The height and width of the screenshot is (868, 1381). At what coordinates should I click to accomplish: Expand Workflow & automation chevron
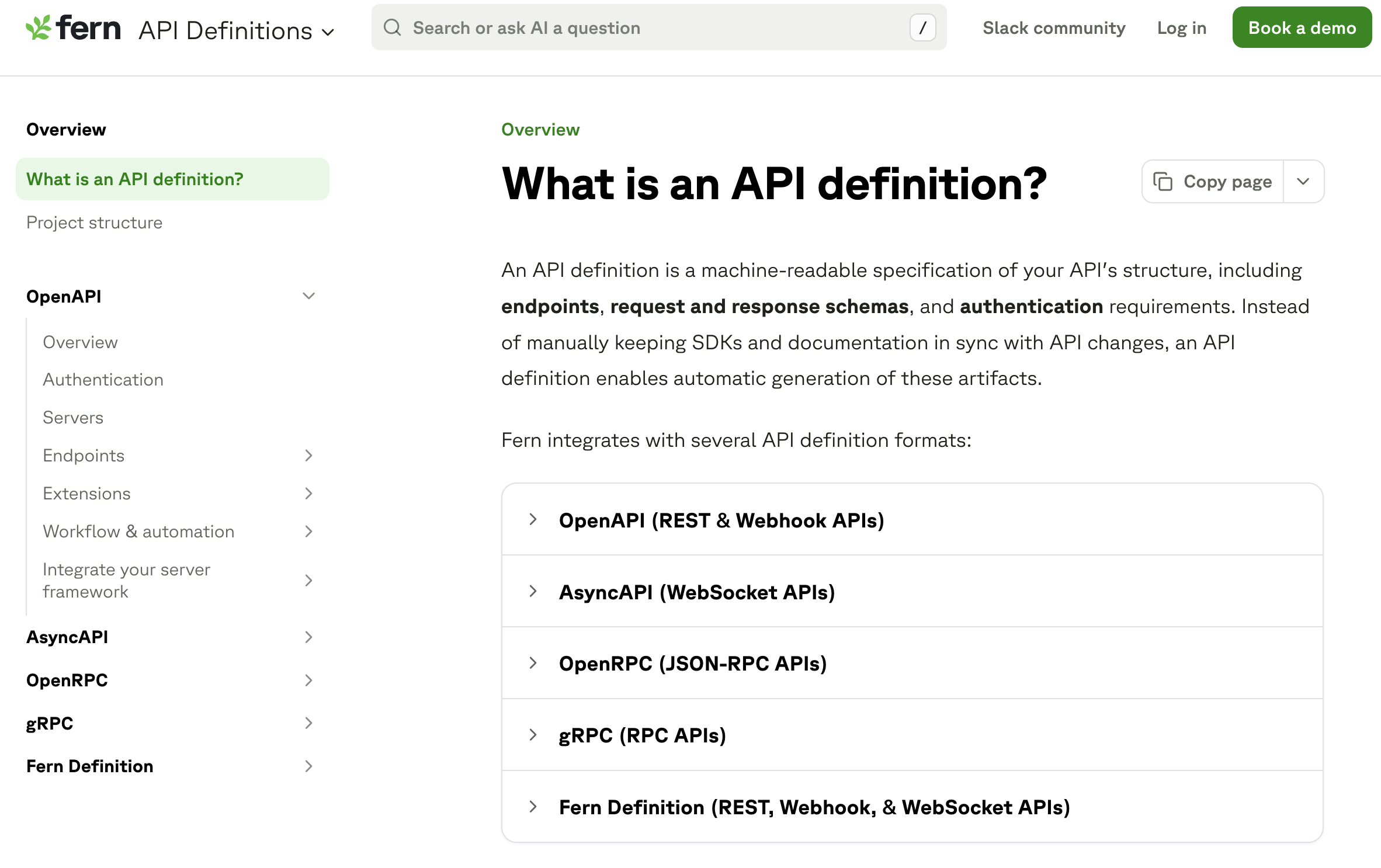pyautogui.click(x=308, y=532)
